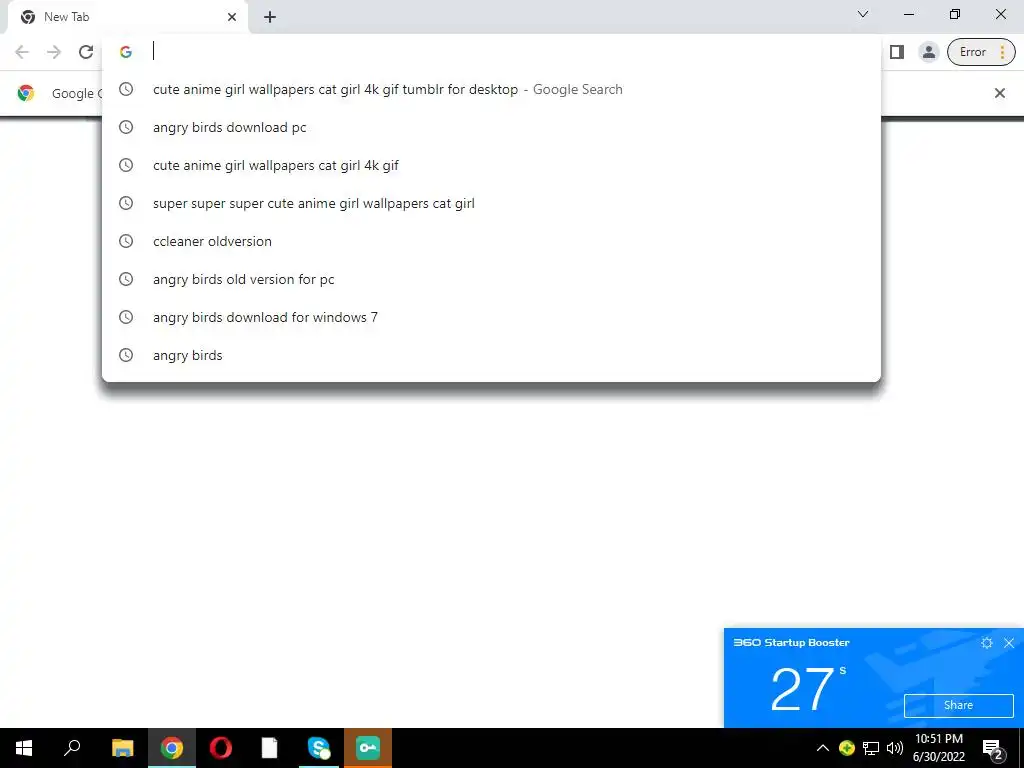Screen dimensions: 1024x768
Task: Click the Google logo in the address bar
Action: point(126,52)
